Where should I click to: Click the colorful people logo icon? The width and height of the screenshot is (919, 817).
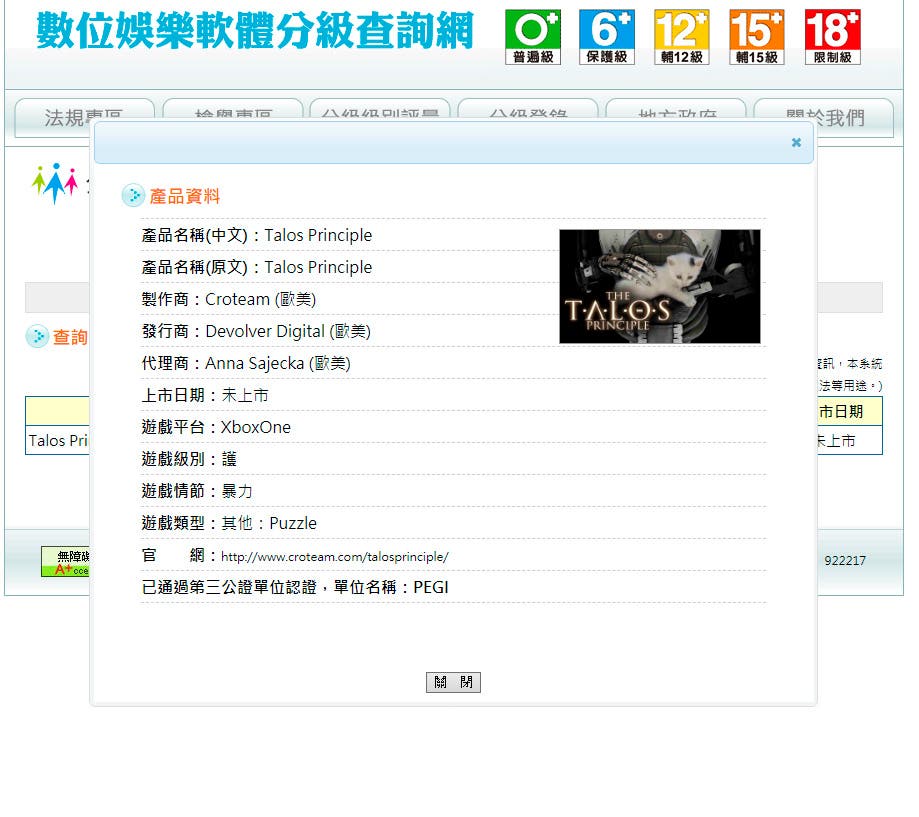point(55,183)
